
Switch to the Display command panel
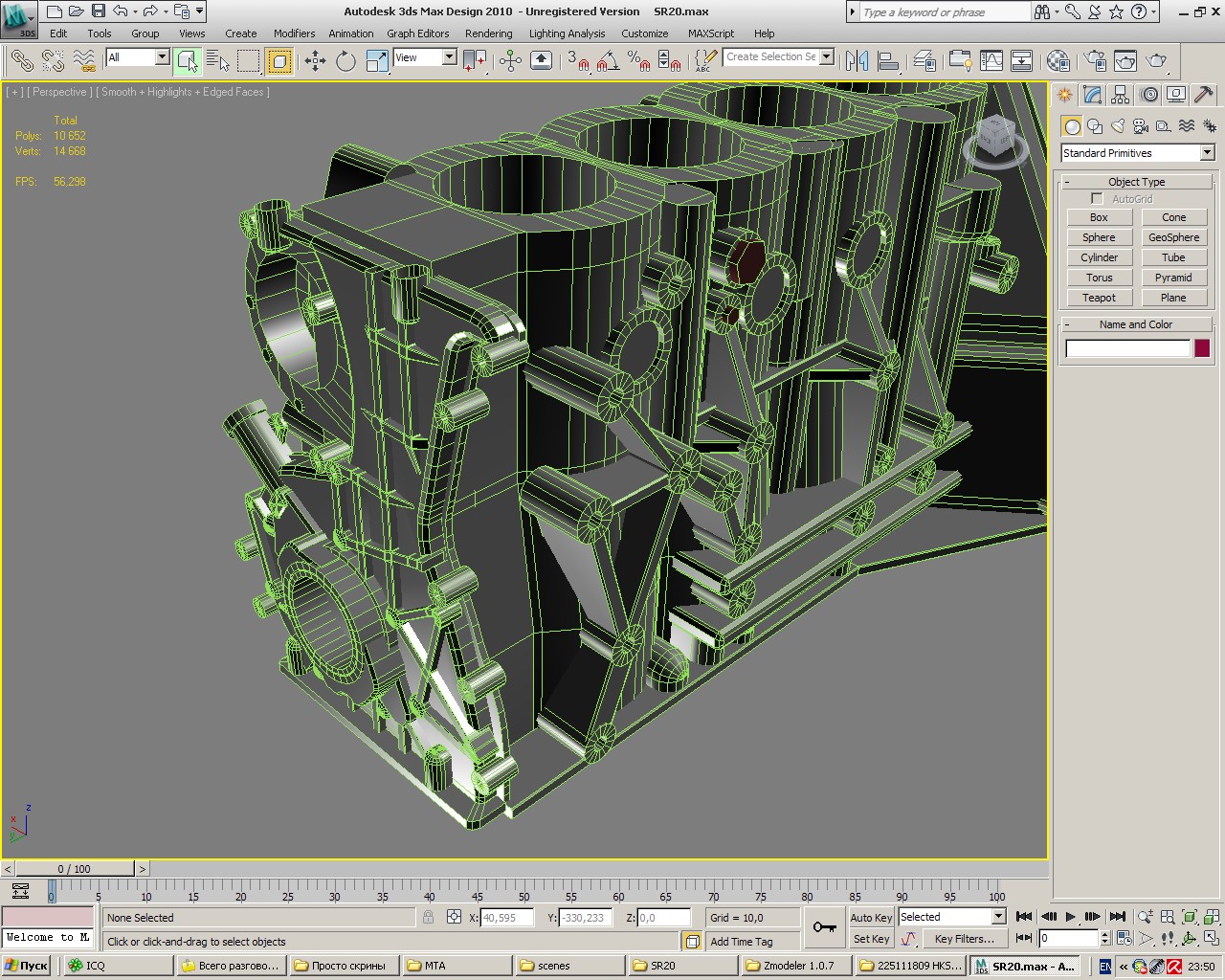(1176, 95)
